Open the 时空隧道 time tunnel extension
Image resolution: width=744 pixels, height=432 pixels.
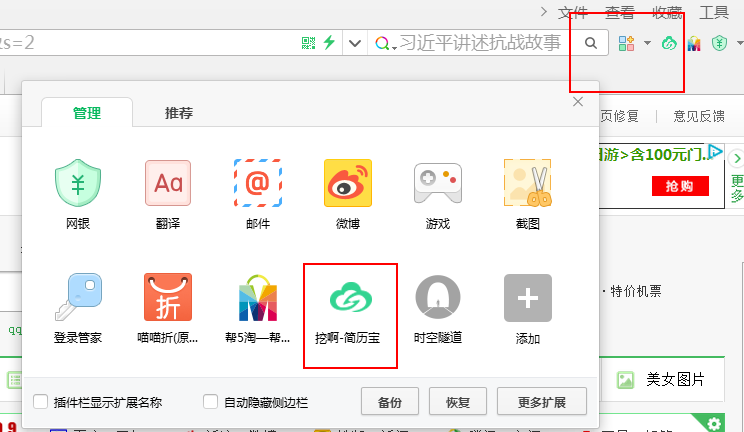click(438, 298)
